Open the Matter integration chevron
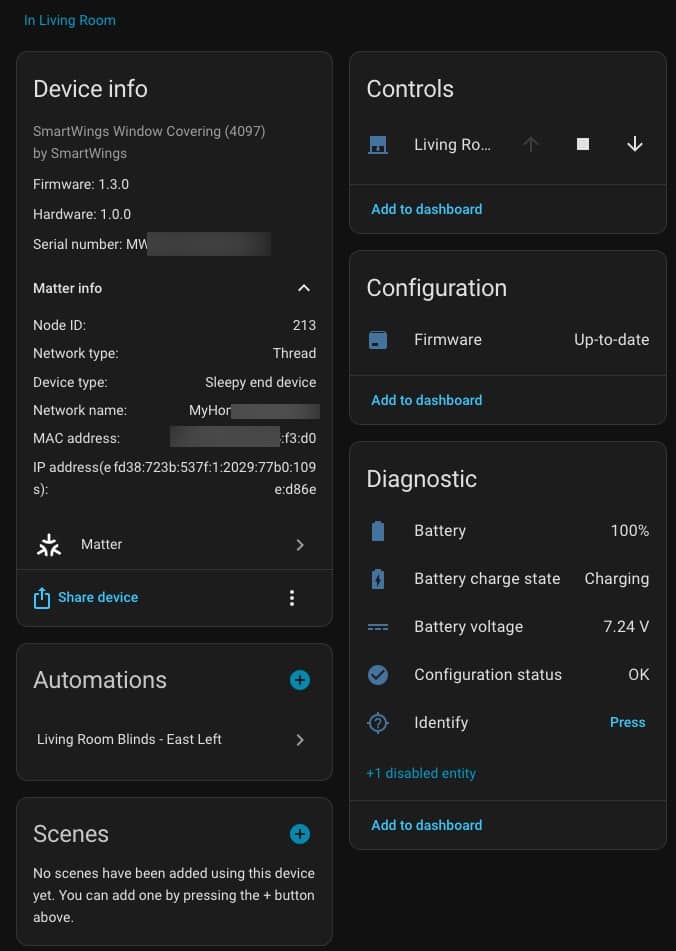 tap(300, 545)
